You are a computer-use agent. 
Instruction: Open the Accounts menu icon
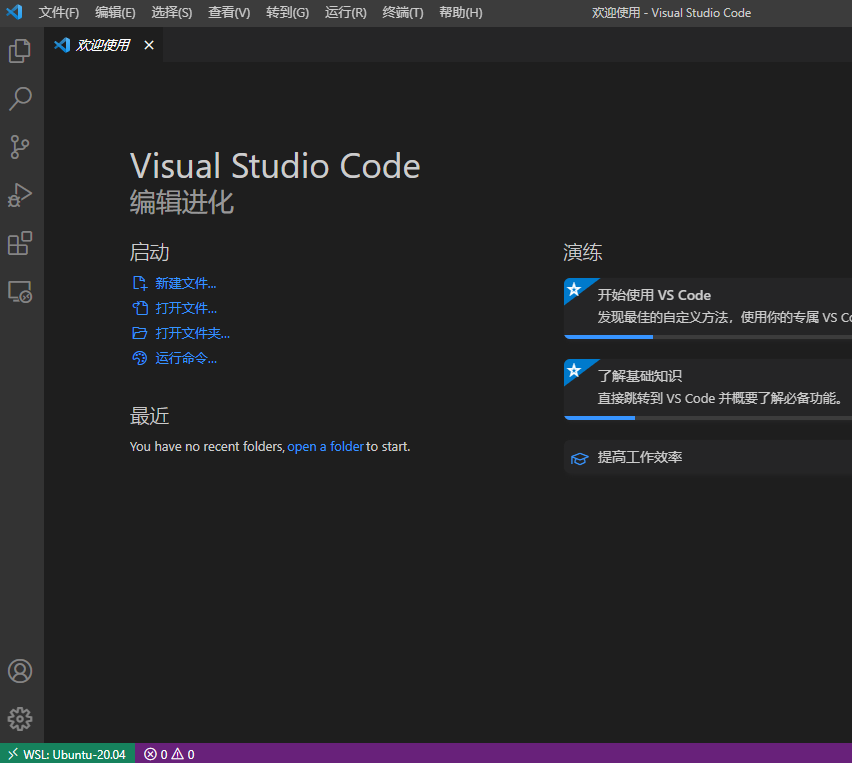20,671
